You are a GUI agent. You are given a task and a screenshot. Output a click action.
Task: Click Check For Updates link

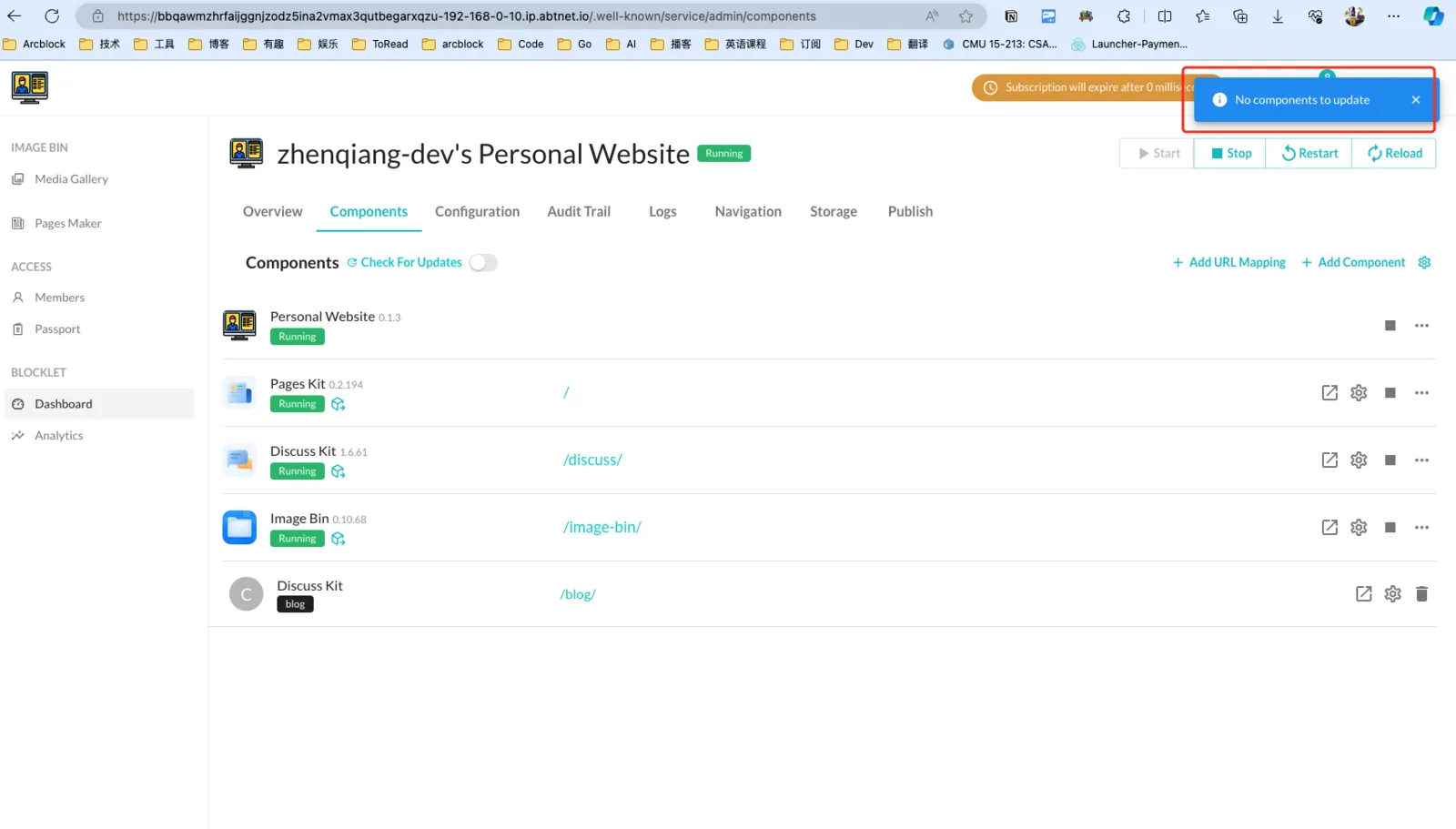[x=405, y=263]
